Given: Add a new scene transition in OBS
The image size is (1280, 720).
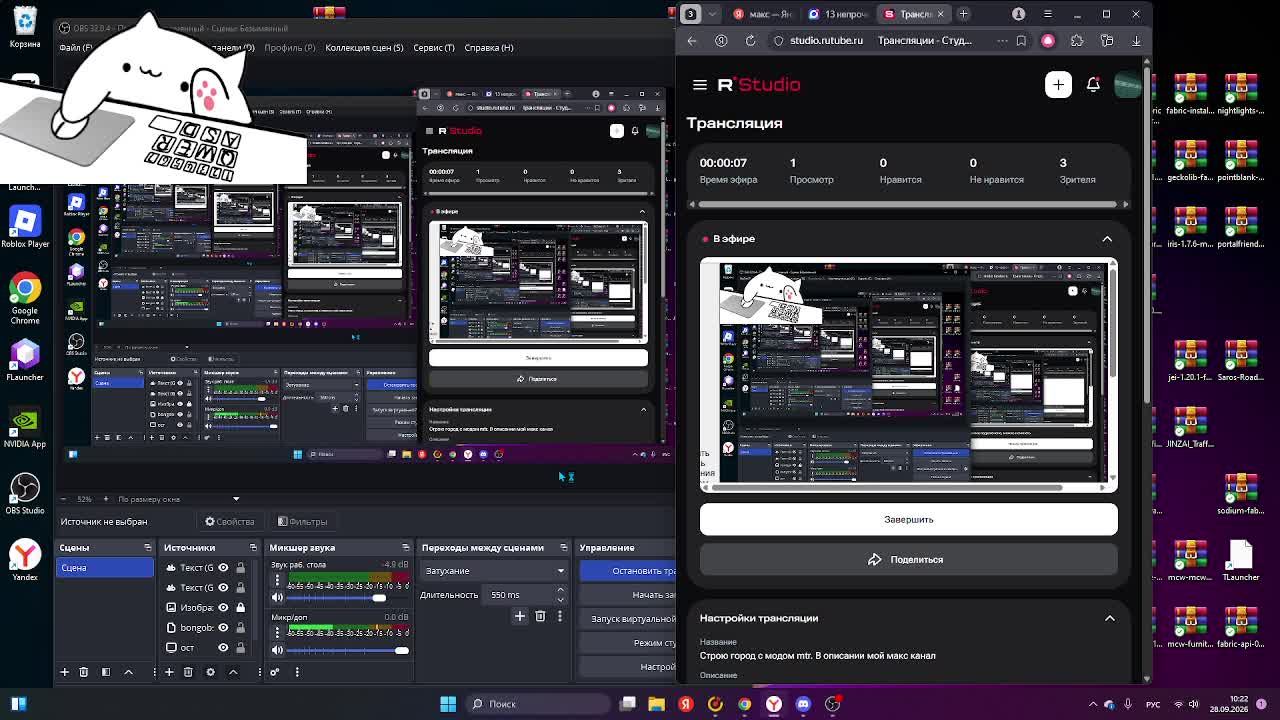Looking at the screenshot, I should point(520,616).
